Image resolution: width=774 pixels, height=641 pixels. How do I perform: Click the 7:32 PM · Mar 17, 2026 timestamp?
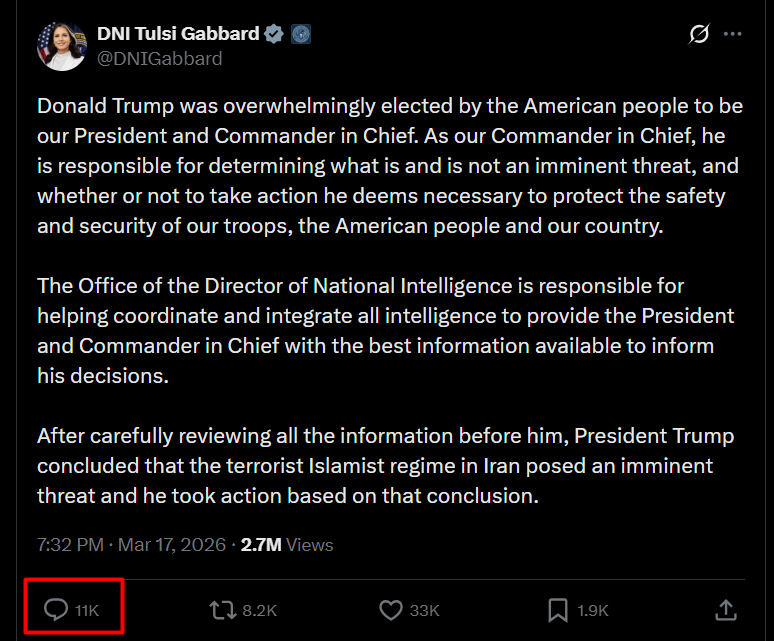click(131, 545)
